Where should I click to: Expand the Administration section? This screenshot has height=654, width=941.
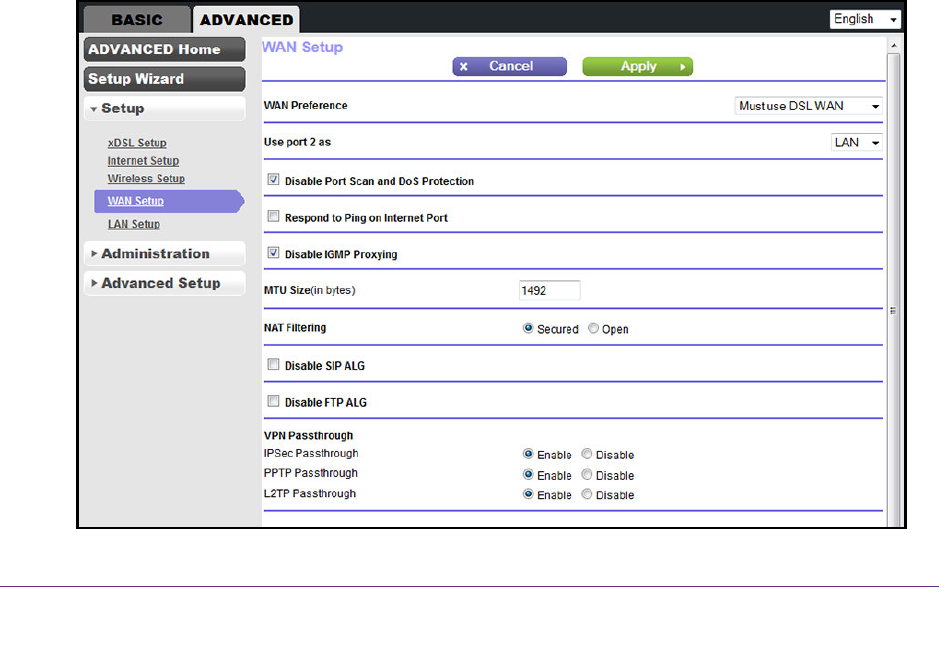pyautogui.click(x=164, y=254)
